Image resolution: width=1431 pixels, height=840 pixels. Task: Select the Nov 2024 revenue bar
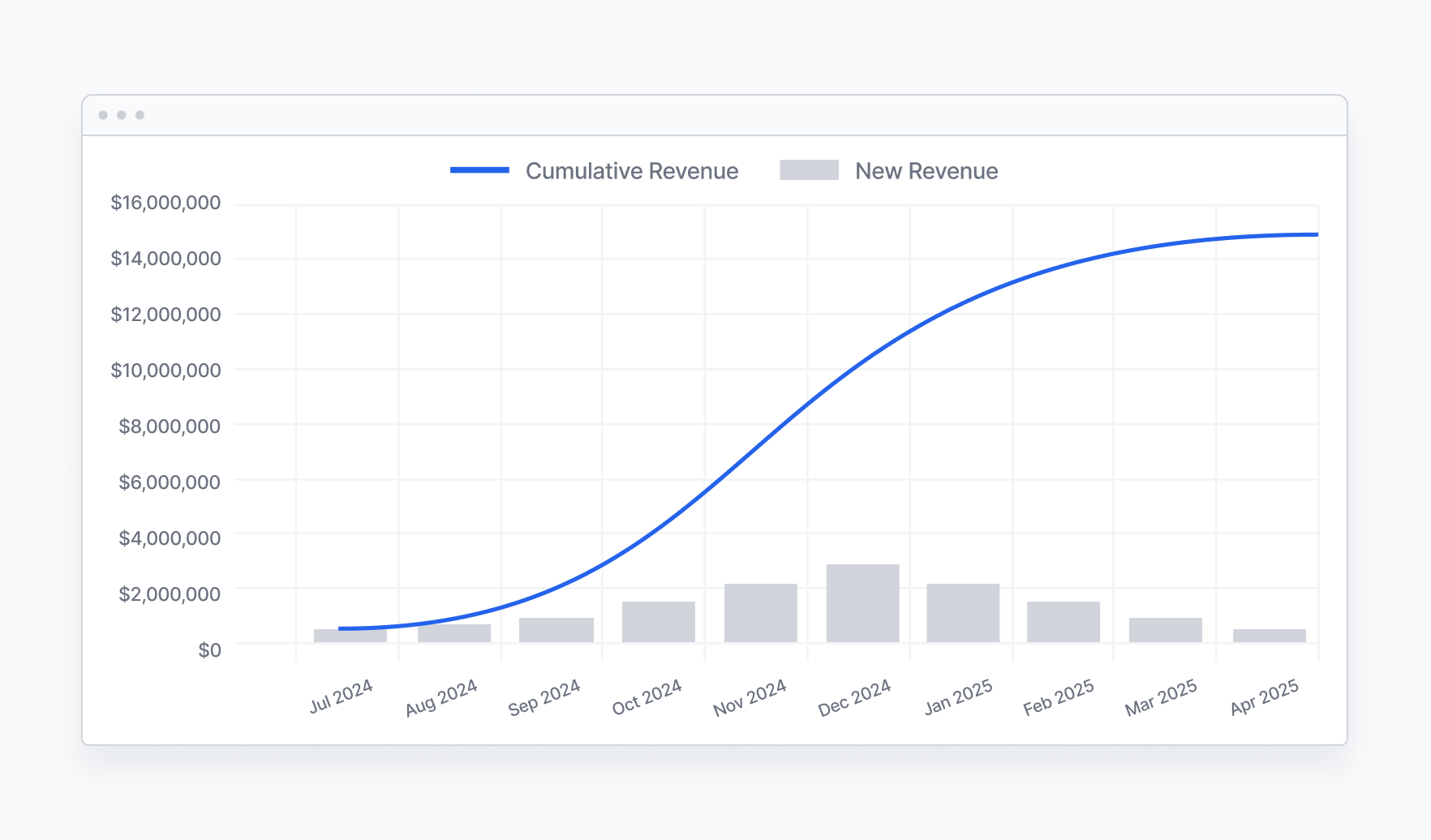(x=761, y=614)
